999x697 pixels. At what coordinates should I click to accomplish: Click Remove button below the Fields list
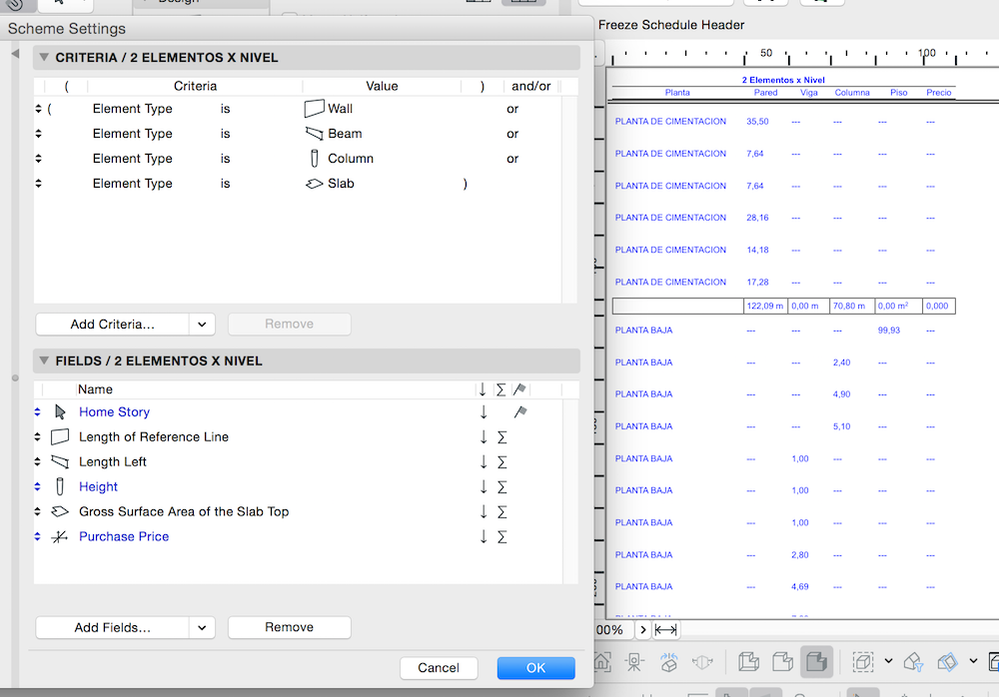289,627
